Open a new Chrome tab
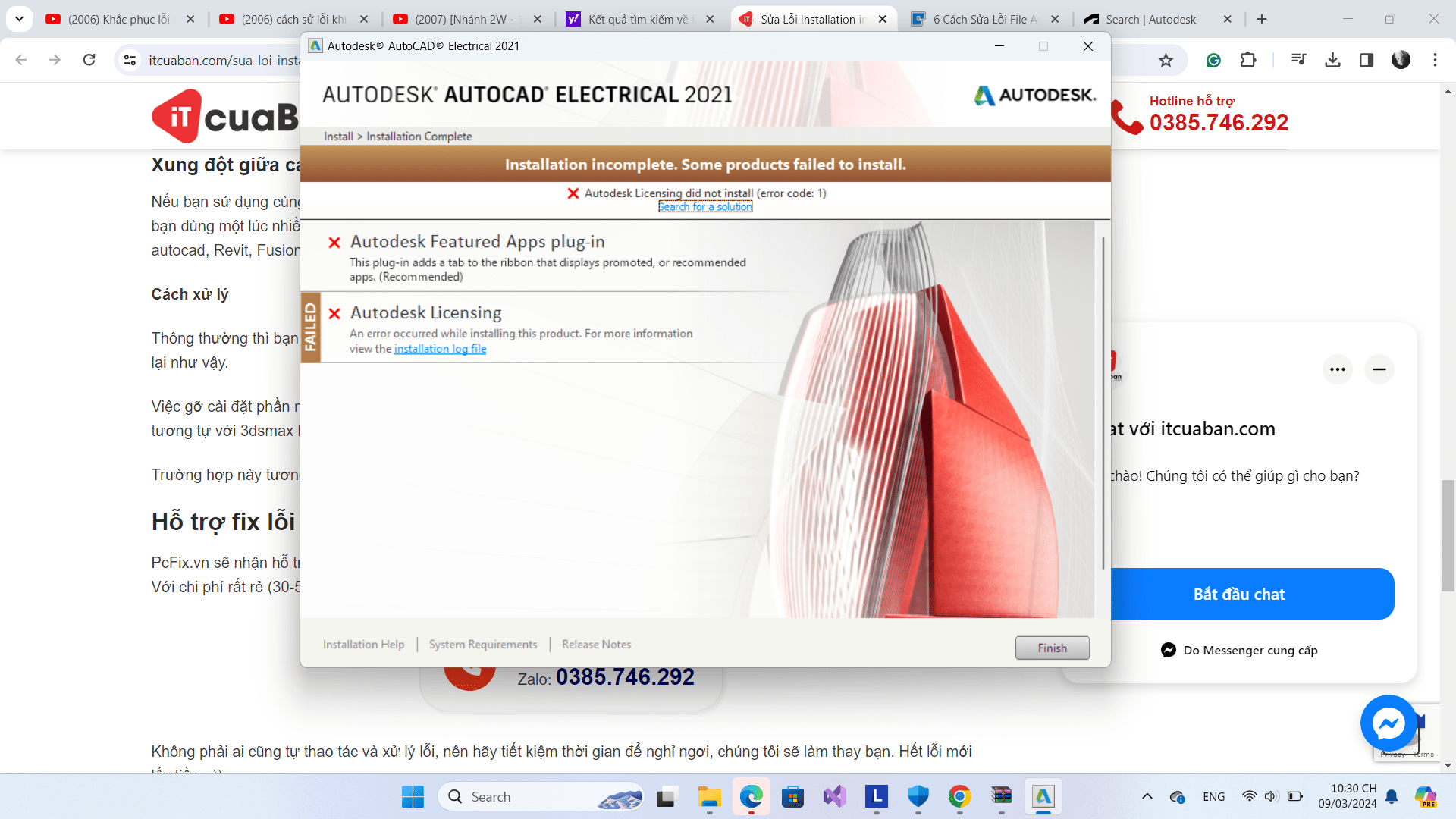The image size is (1456, 819). (1262, 19)
